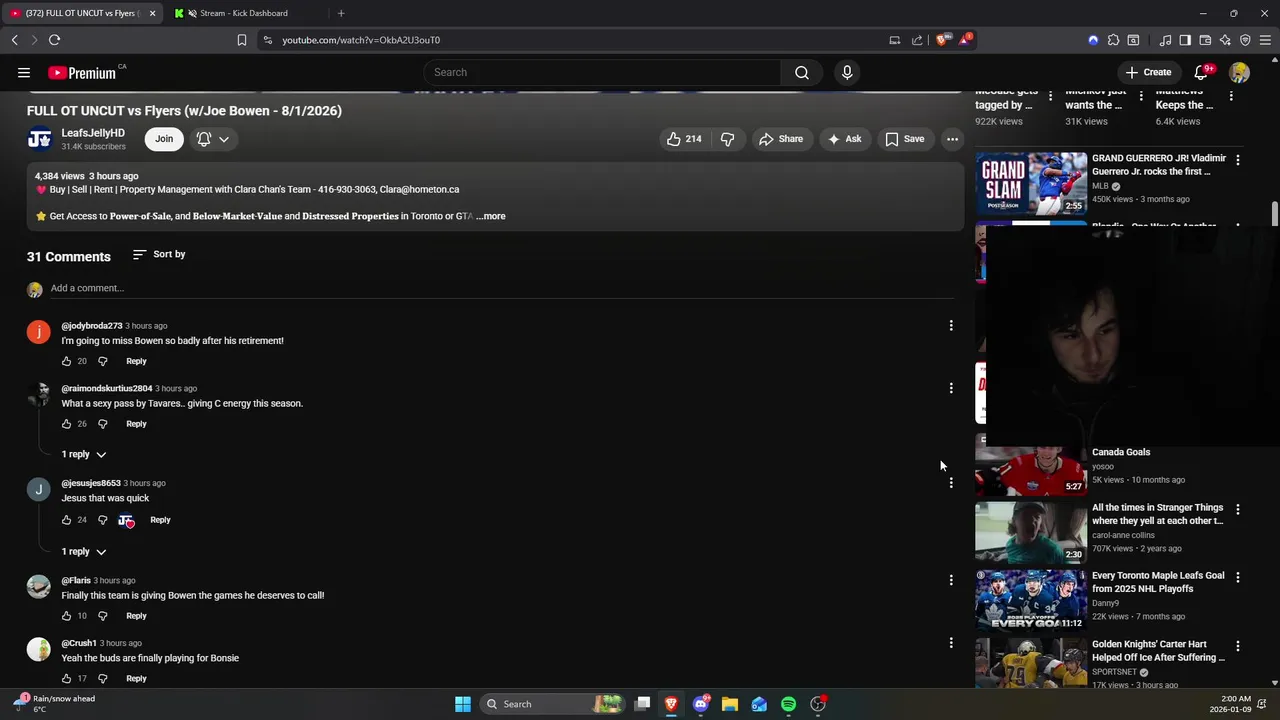Open the notifications bell in YouTube header
The width and height of the screenshot is (1280, 720).
click(1202, 72)
